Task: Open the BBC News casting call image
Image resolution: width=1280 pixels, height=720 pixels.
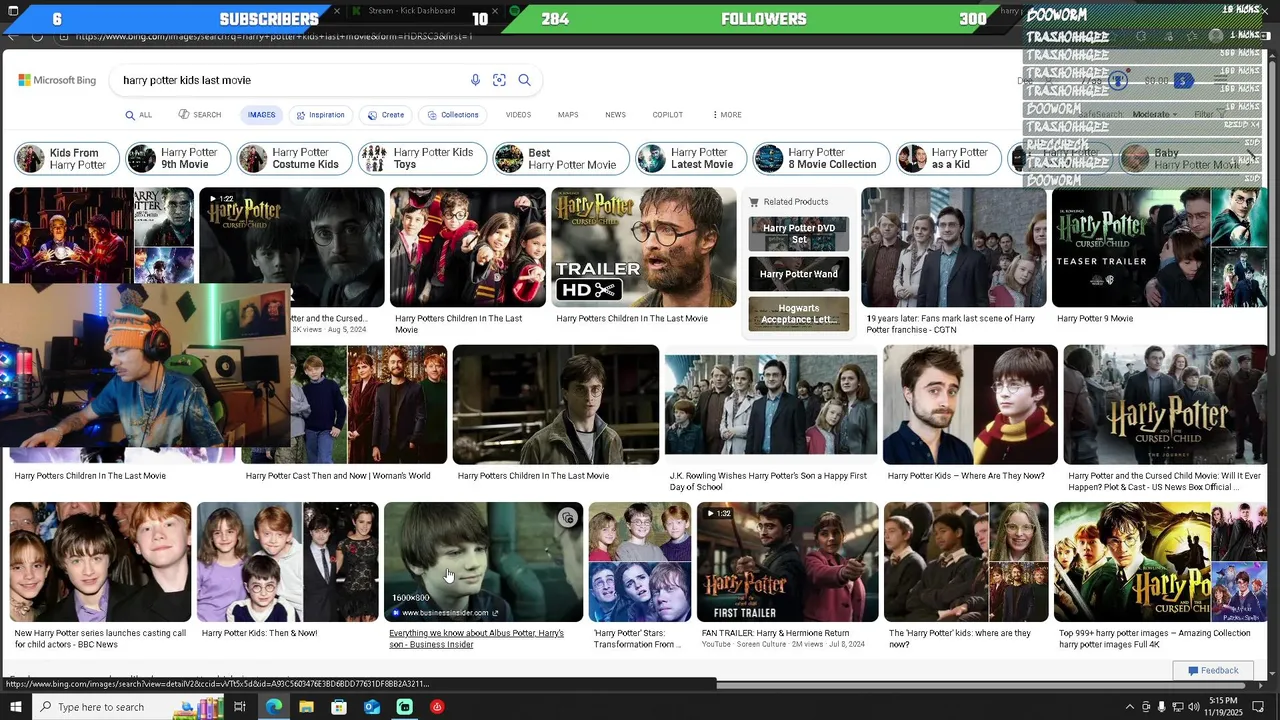Action: [100, 562]
